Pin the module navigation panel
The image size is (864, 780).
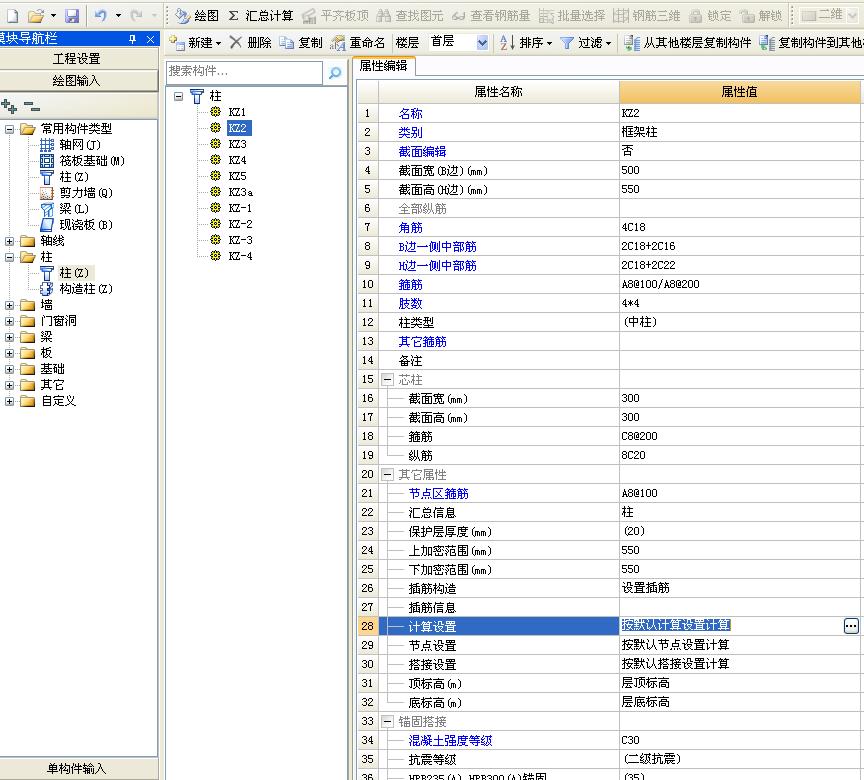pos(132,39)
